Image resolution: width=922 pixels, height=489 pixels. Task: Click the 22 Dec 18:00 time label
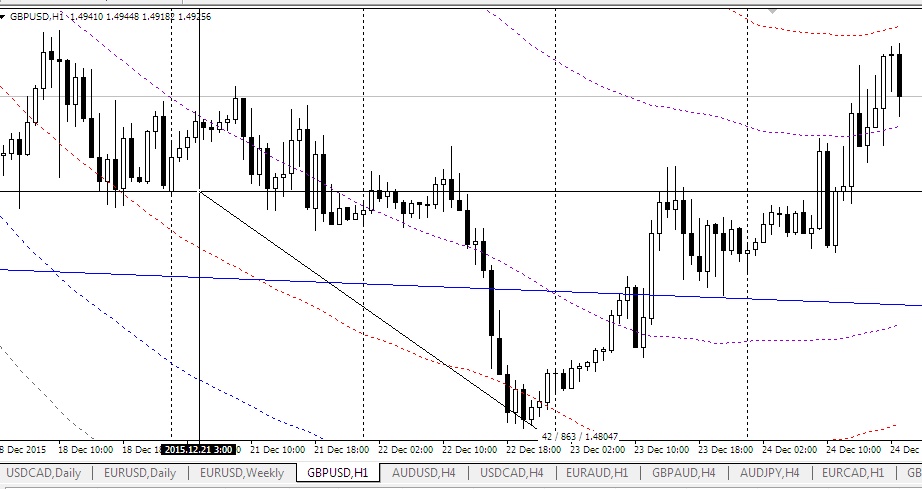pos(534,450)
